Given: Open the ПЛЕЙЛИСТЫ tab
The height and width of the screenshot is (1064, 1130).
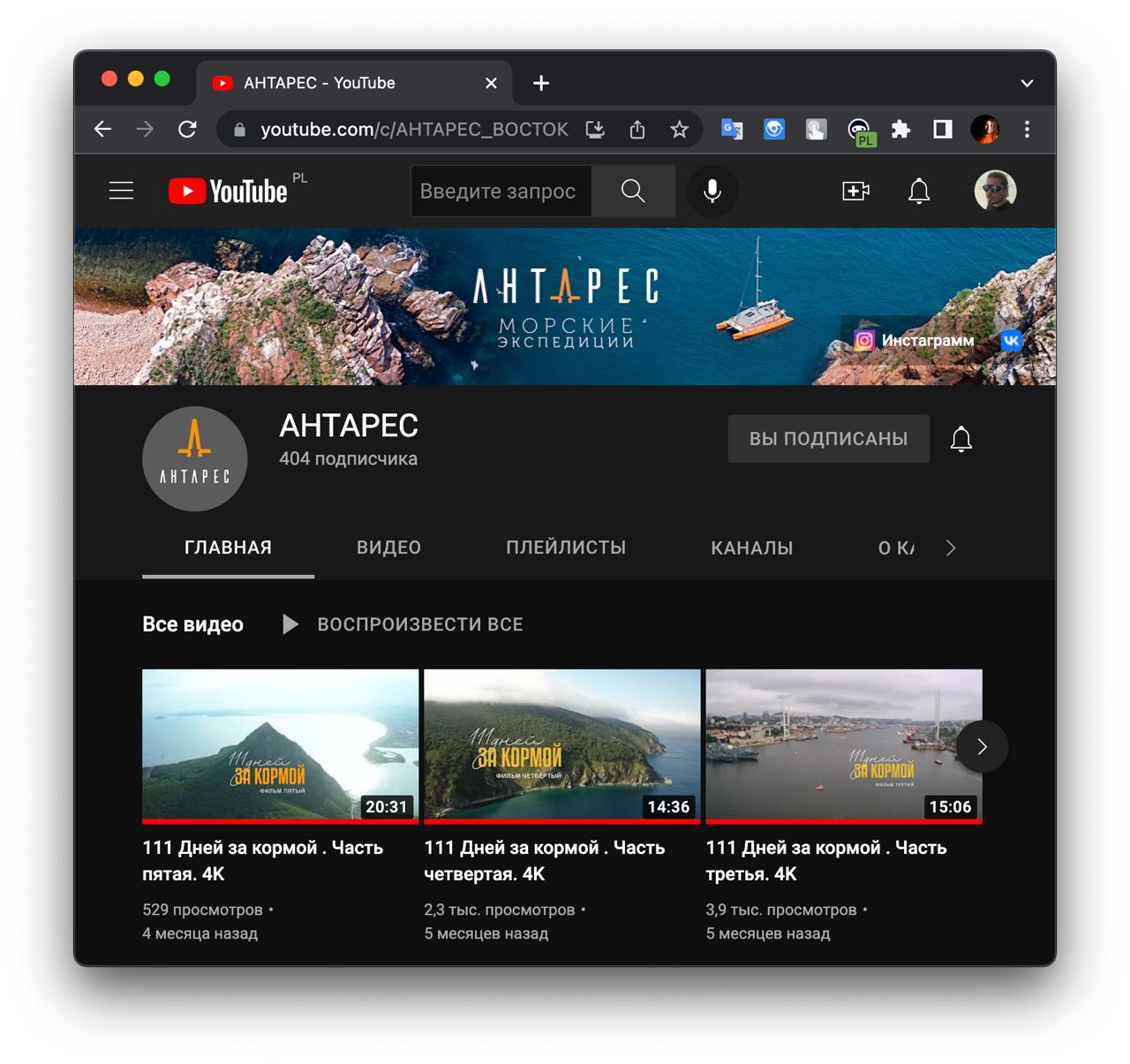Looking at the screenshot, I should (566, 547).
